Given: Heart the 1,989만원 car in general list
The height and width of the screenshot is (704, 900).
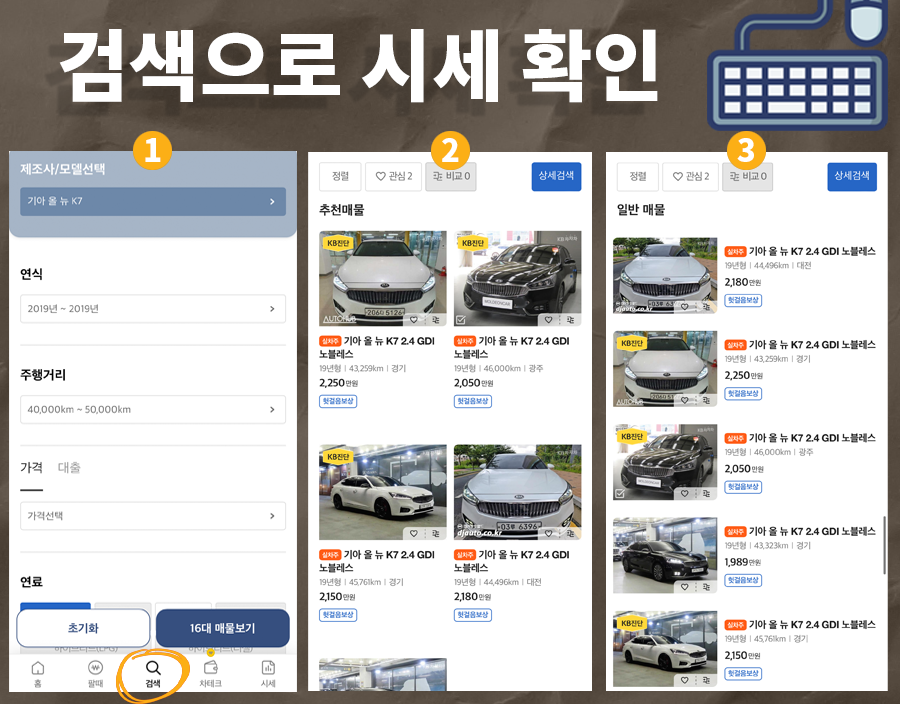Looking at the screenshot, I should coord(685,587).
